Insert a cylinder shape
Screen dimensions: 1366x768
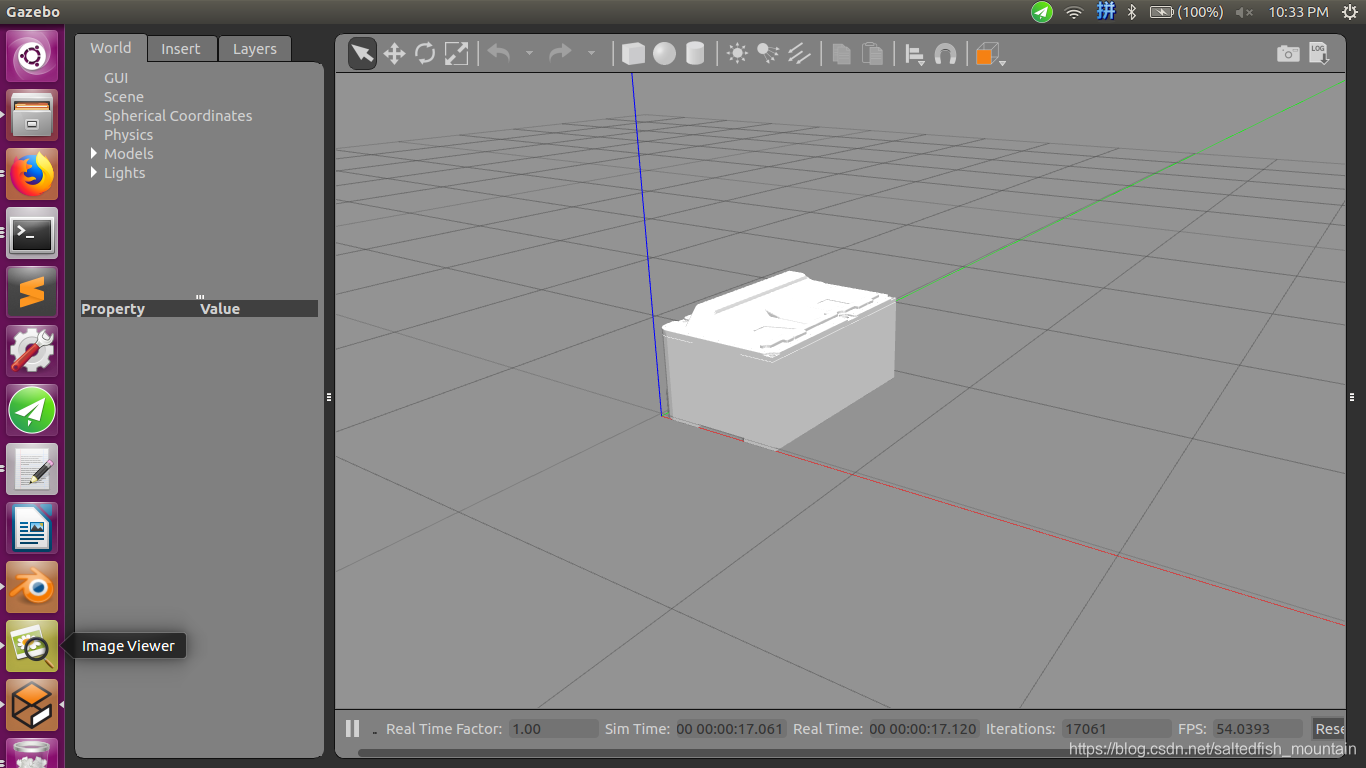695,53
